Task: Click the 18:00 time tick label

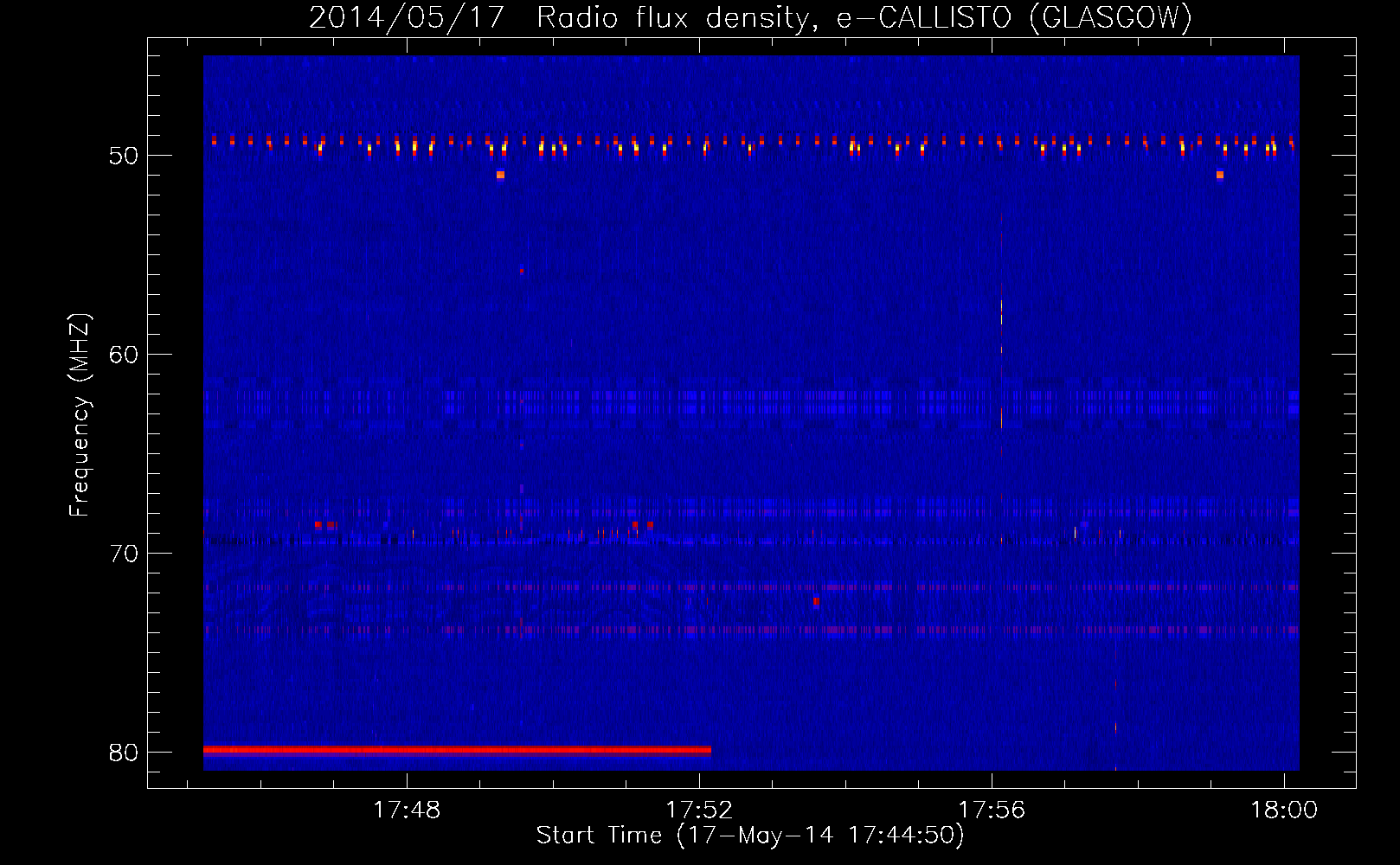Action: pyautogui.click(x=1284, y=810)
